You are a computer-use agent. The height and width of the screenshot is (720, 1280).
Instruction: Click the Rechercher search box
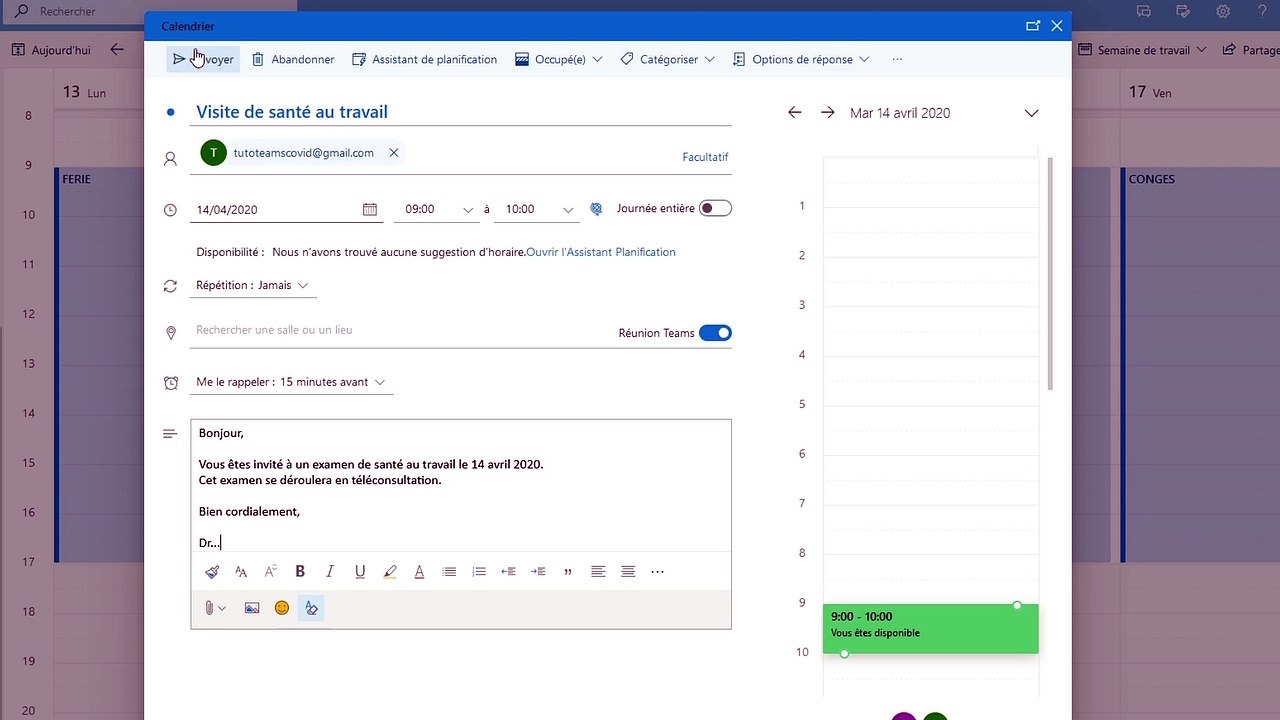tap(148, 12)
